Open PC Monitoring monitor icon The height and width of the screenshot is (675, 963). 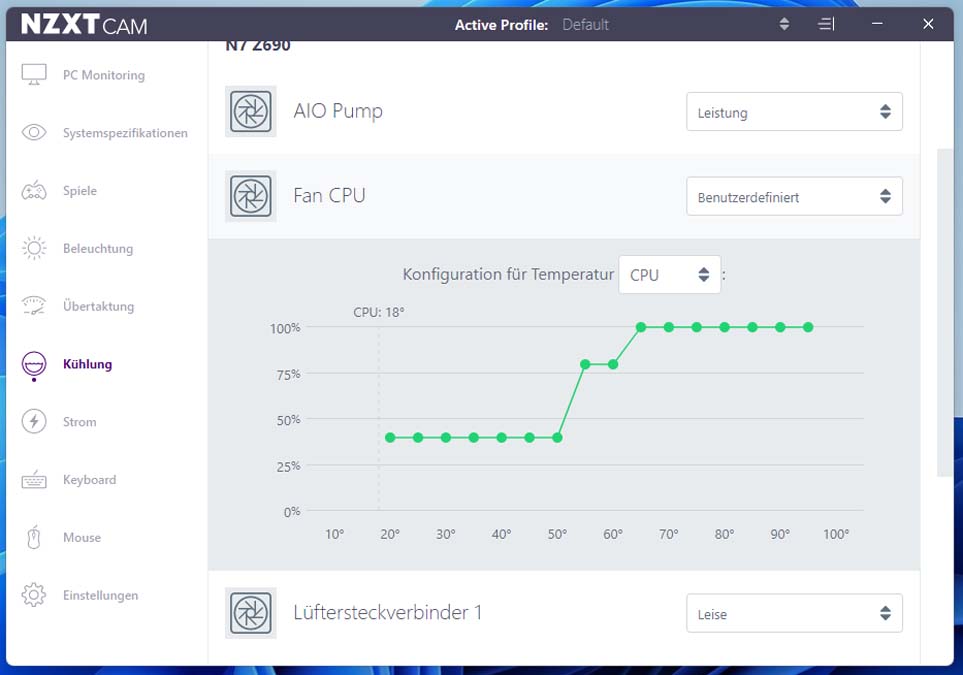(x=34, y=75)
